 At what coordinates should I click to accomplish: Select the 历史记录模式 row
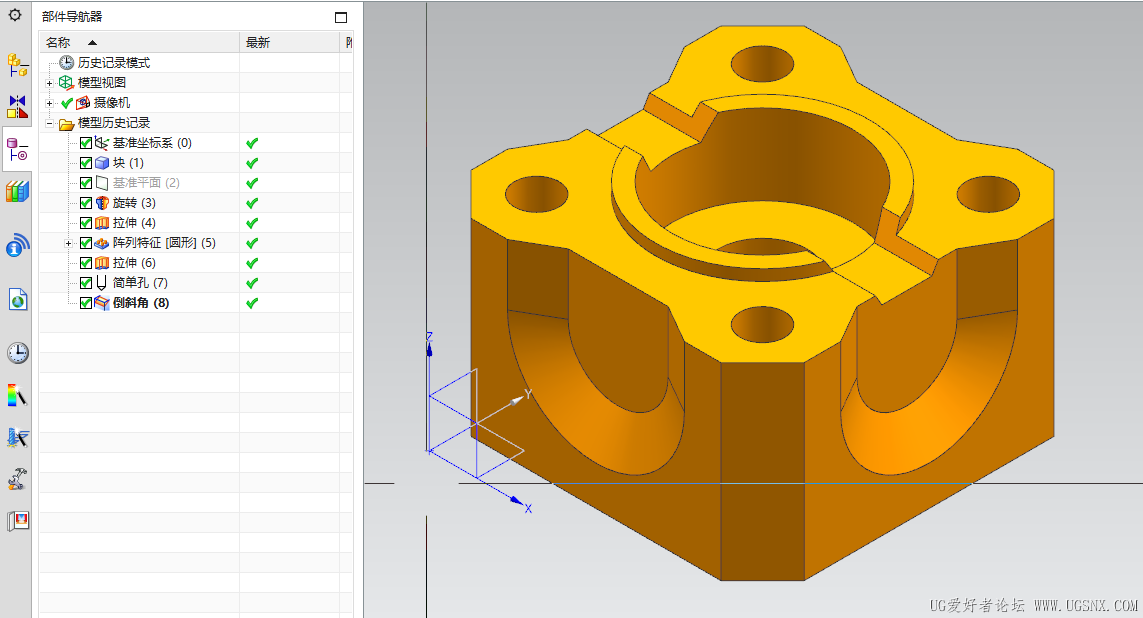[x=114, y=63]
